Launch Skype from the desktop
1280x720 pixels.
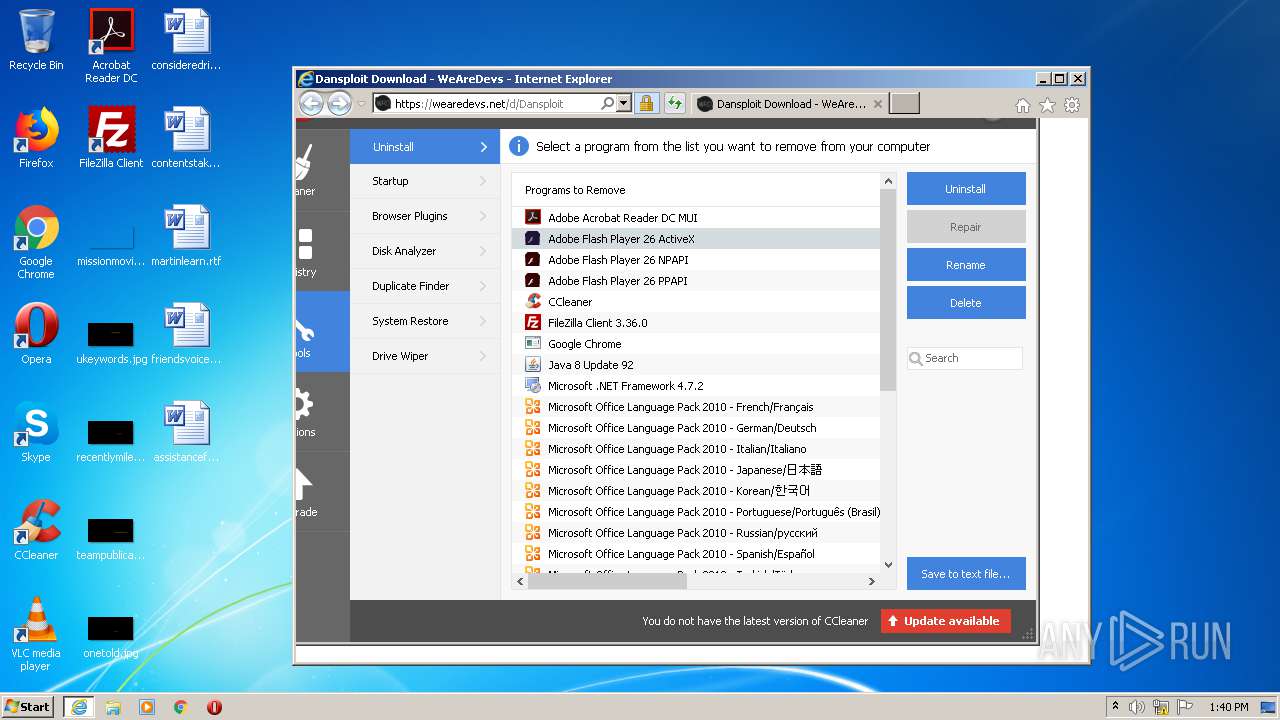(x=36, y=432)
